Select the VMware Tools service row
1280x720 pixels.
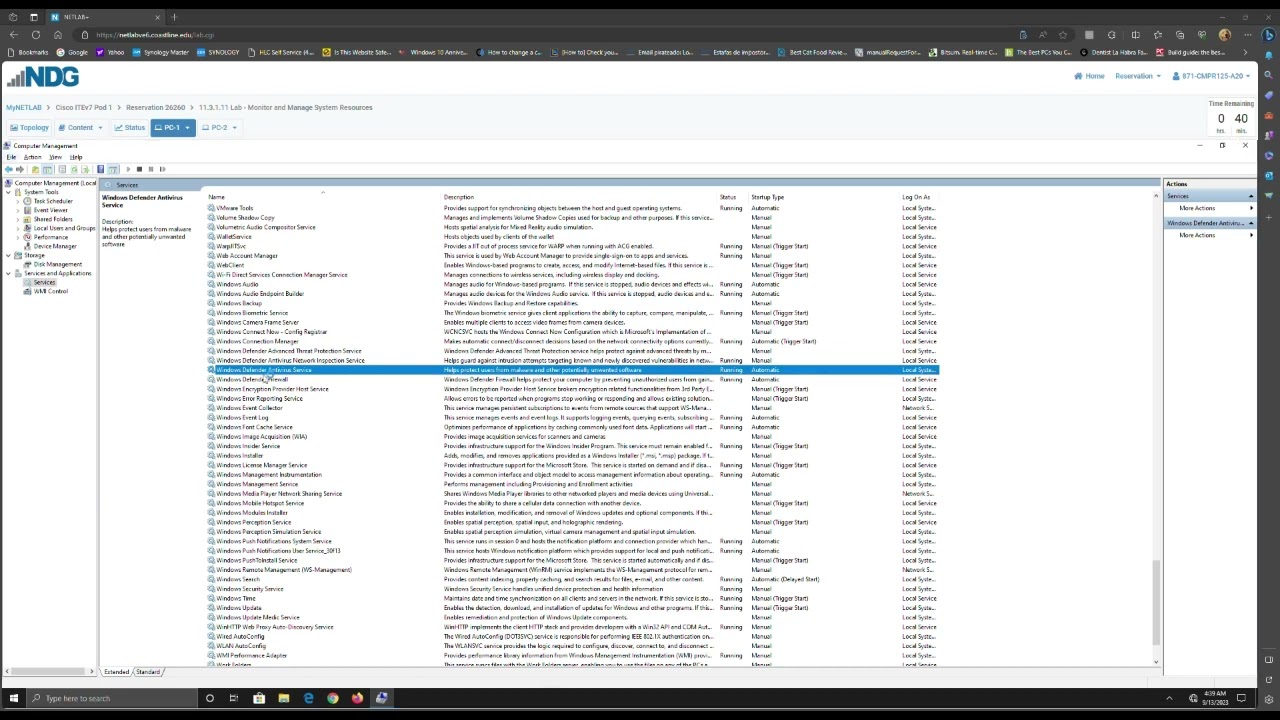[573, 208]
